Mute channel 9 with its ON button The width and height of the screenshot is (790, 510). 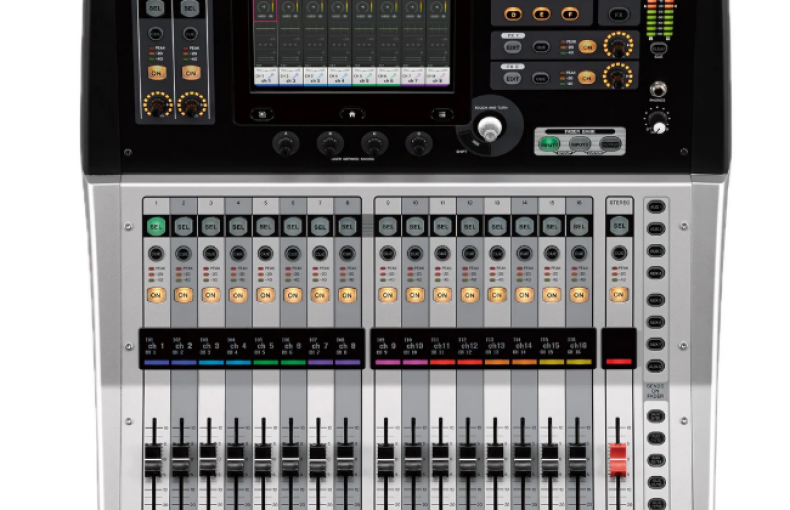coord(387,295)
